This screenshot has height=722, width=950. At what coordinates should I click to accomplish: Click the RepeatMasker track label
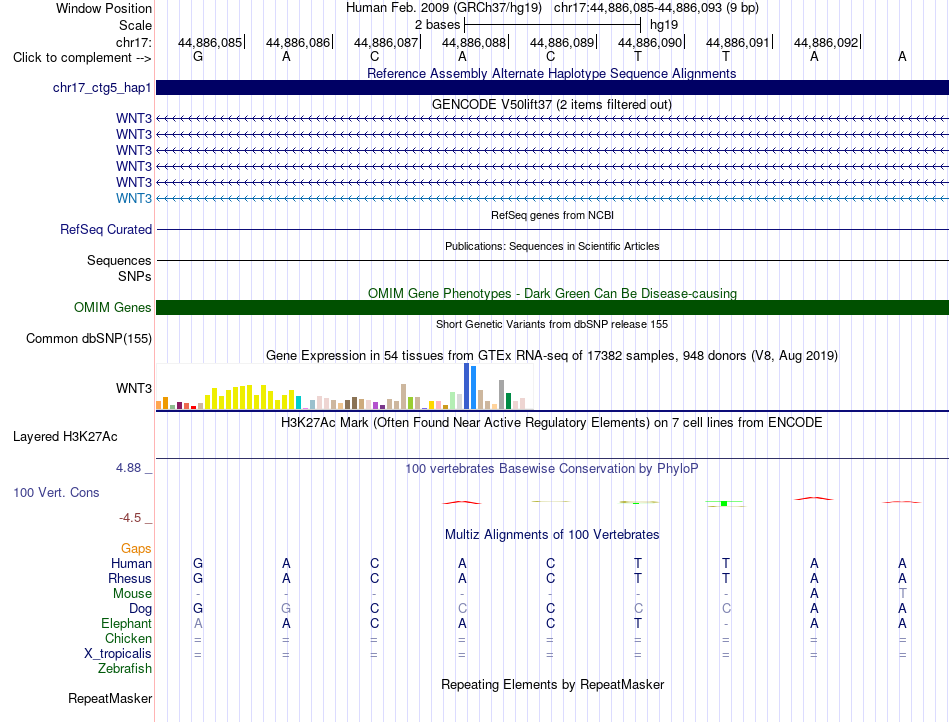(110, 698)
